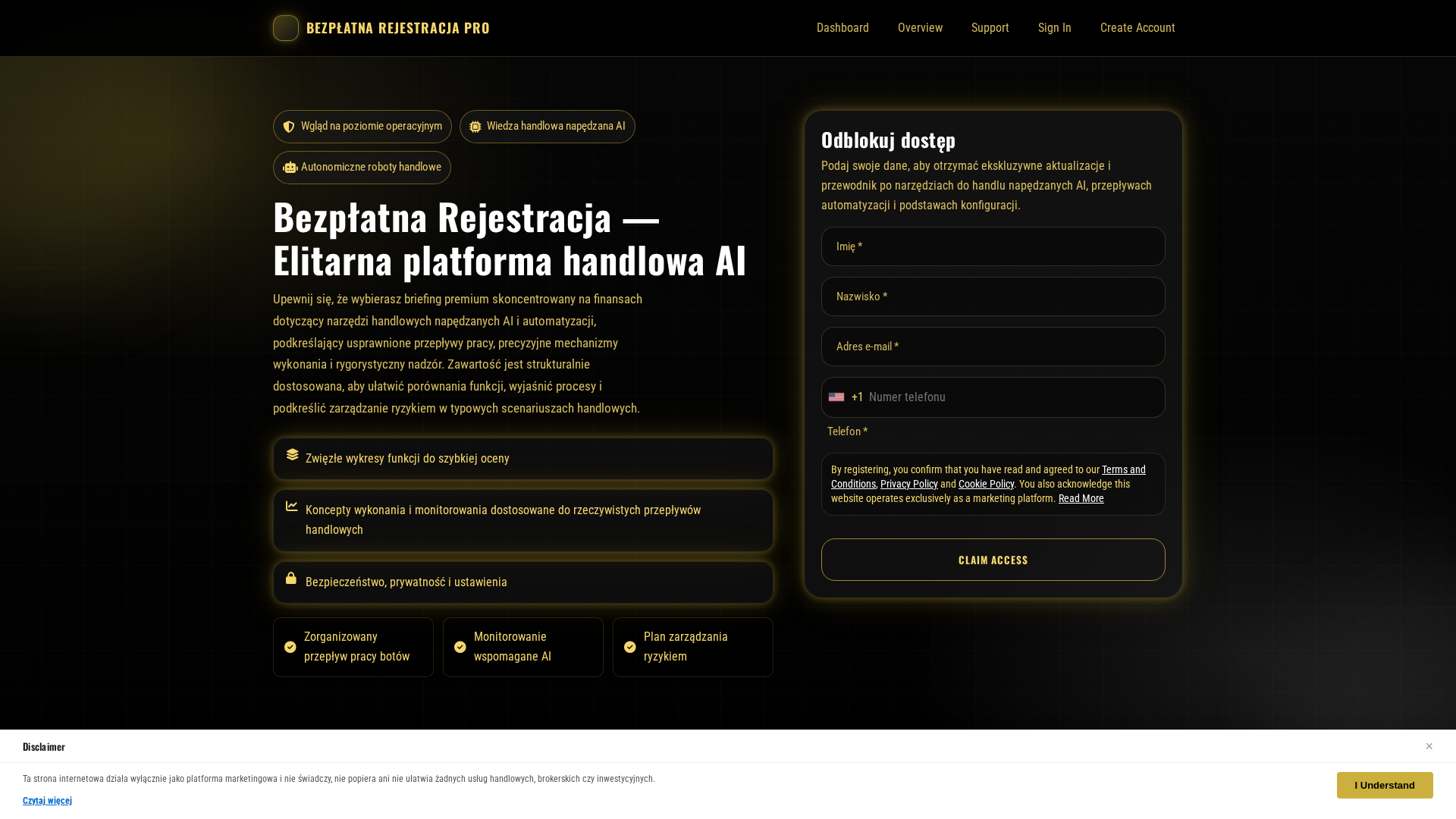Open the country flag phone code selector
Screen dimensions: 1456x819
tap(836, 397)
